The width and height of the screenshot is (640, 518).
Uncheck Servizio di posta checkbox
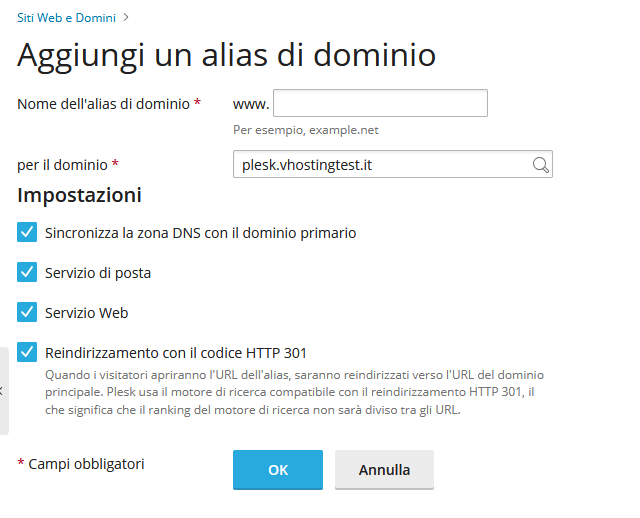[x=27, y=272]
